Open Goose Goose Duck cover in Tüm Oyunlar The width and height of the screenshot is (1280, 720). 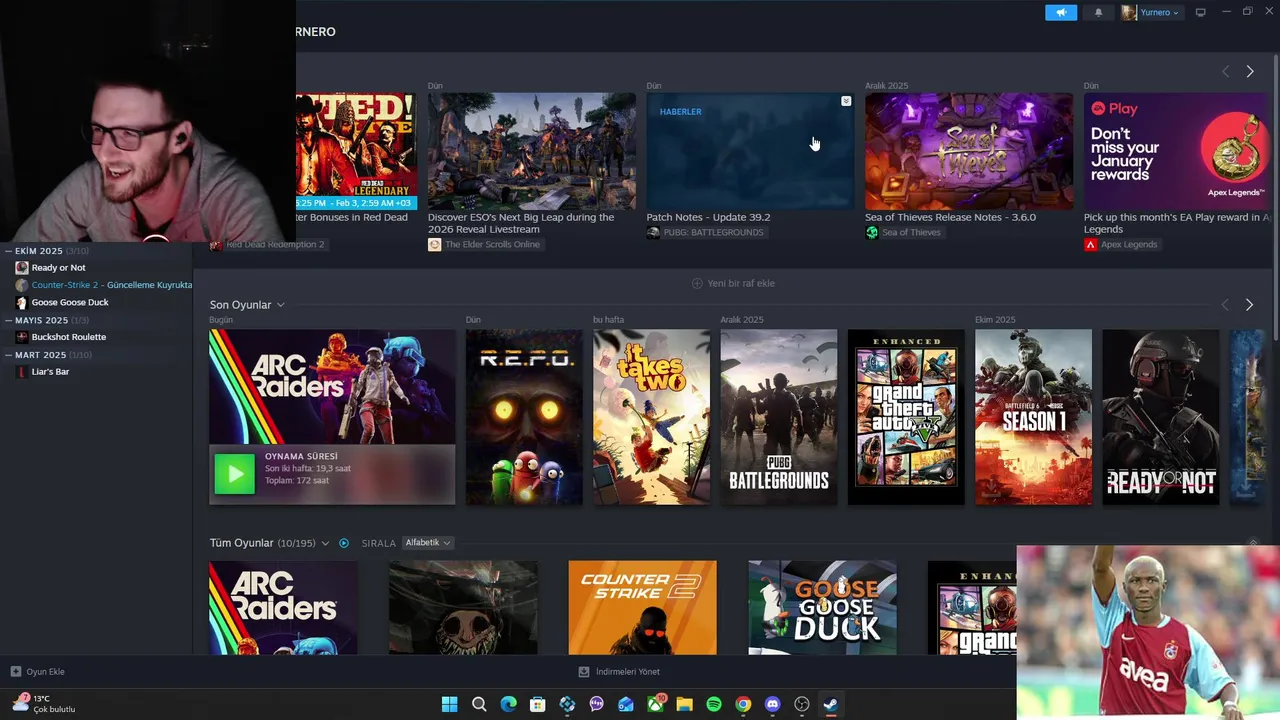click(x=822, y=608)
